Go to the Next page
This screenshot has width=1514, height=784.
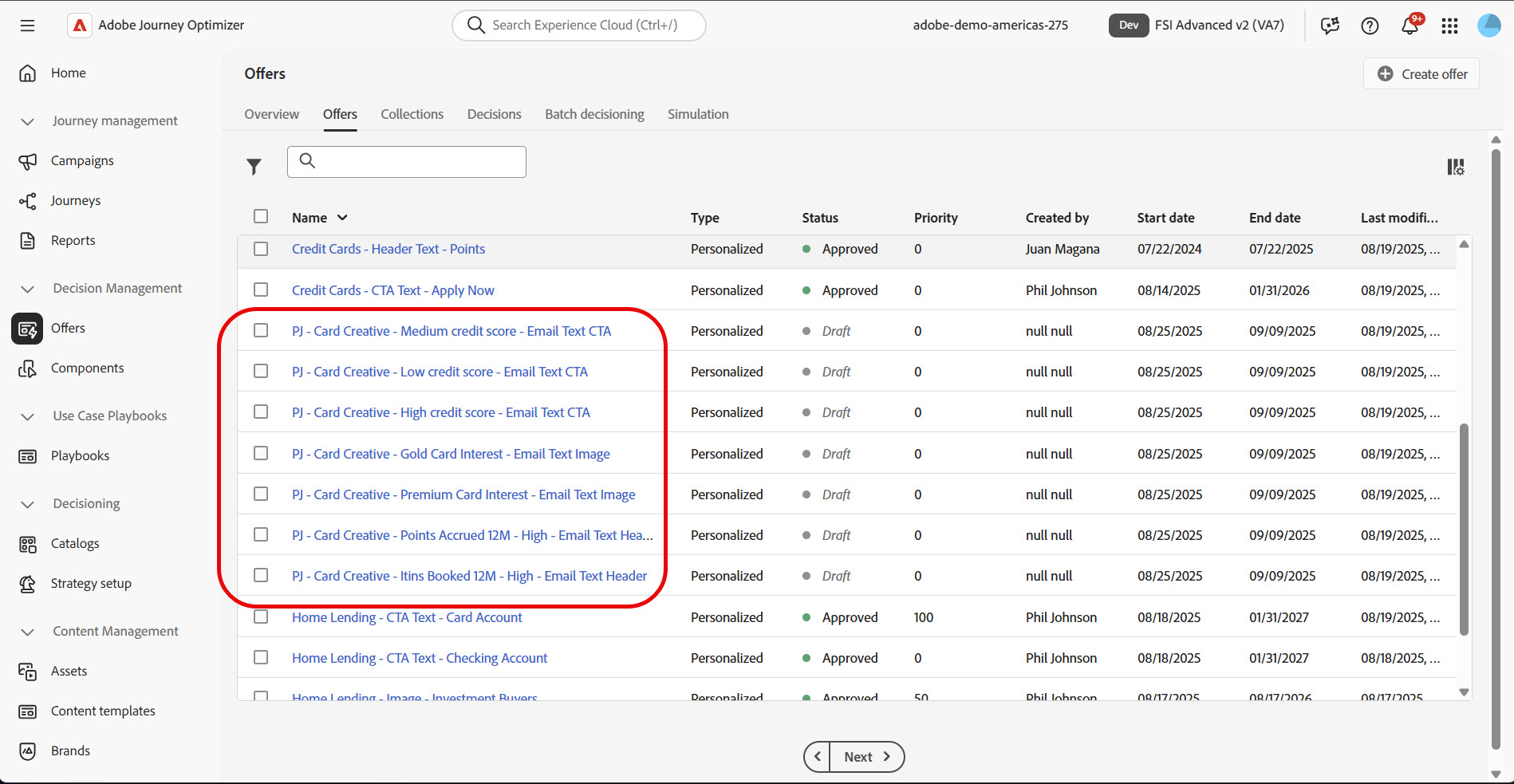coord(866,757)
